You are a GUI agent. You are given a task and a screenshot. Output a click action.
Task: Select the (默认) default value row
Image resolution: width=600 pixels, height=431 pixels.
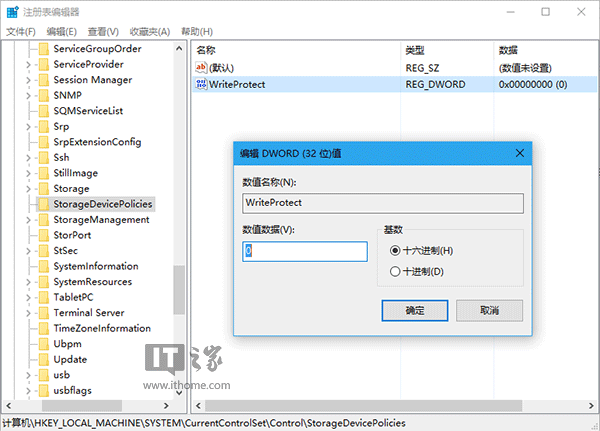pos(395,68)
